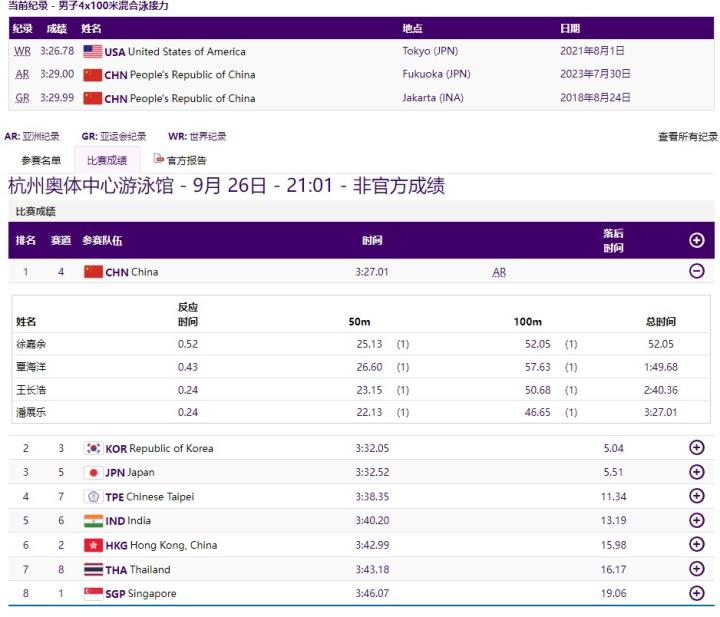Collapse the China team result details
Screen dimensions: 720x617
697,271
